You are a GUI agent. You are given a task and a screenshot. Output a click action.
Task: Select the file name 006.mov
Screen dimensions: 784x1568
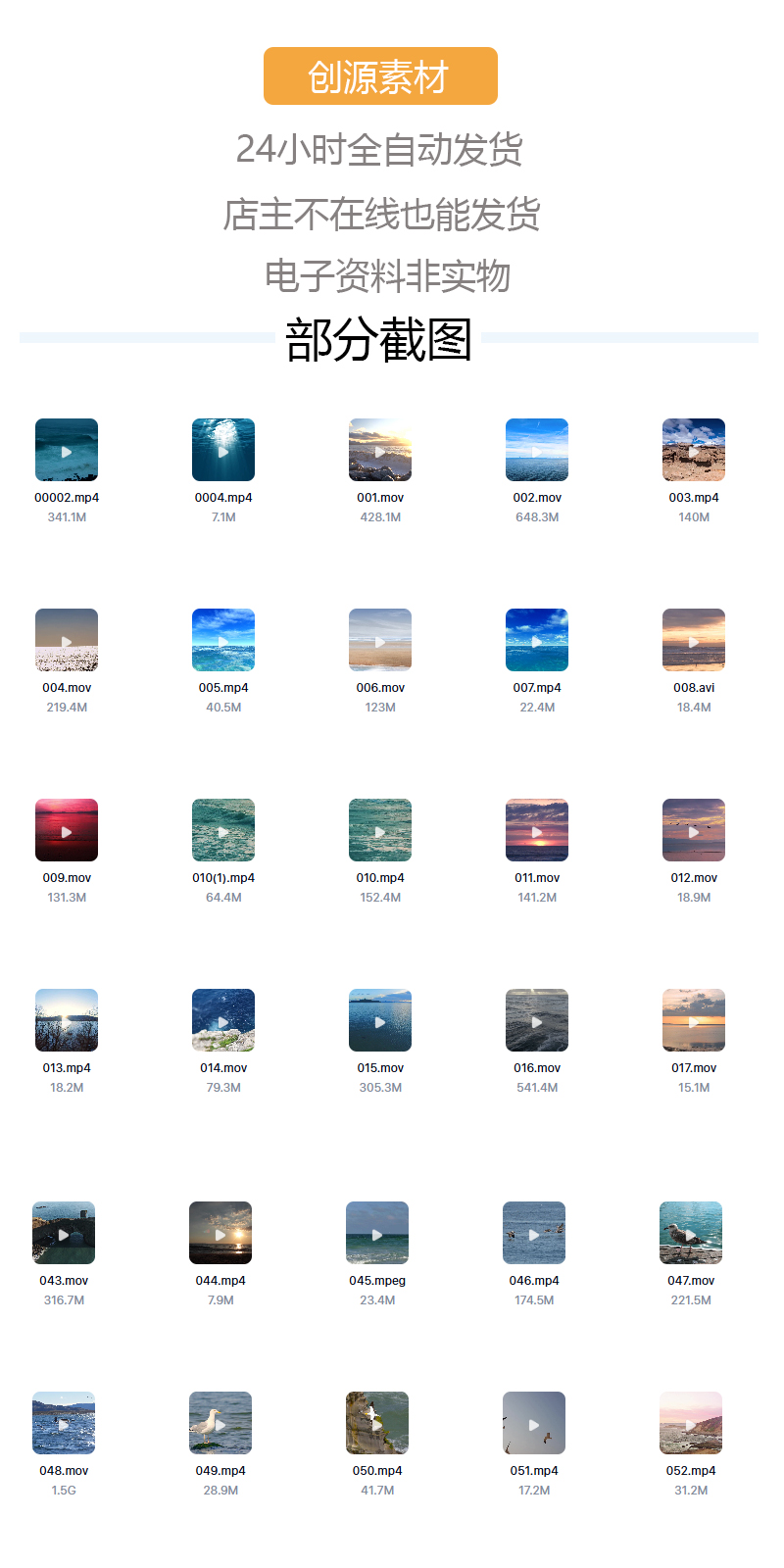click(380, 688)
